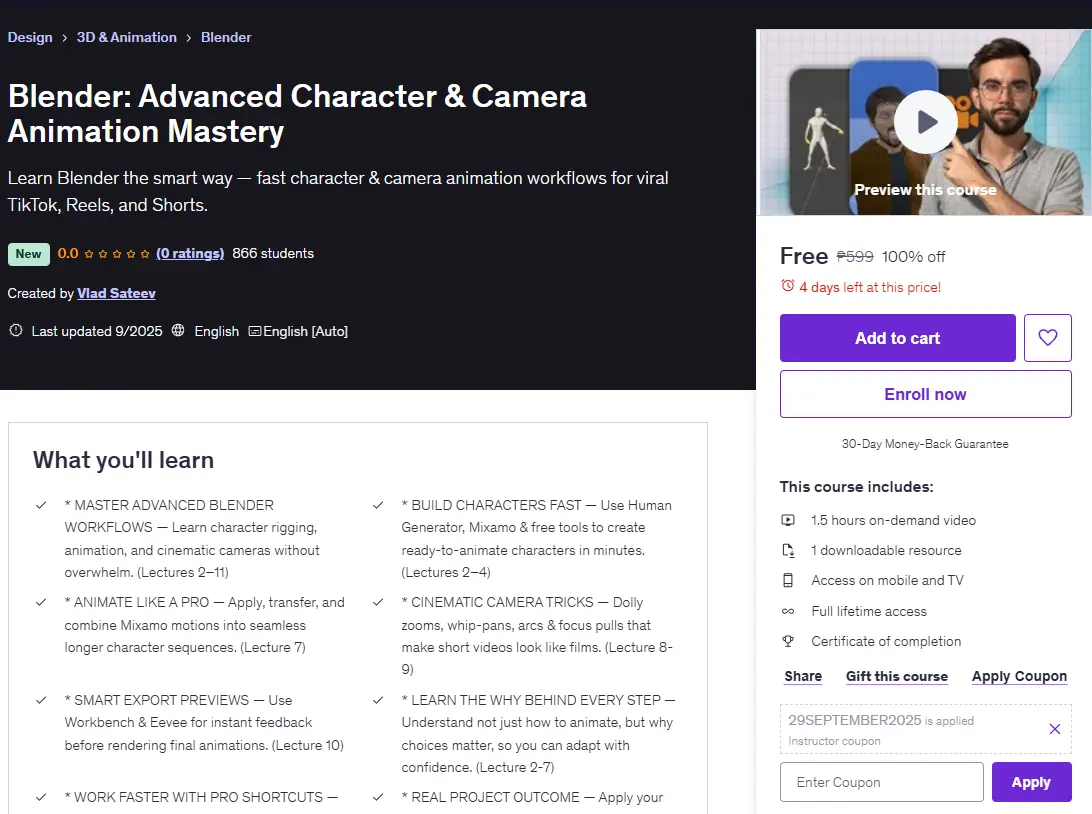Click the star rating icons
This screenshot has width=1092, height=814.
click(x=117, y=254)
